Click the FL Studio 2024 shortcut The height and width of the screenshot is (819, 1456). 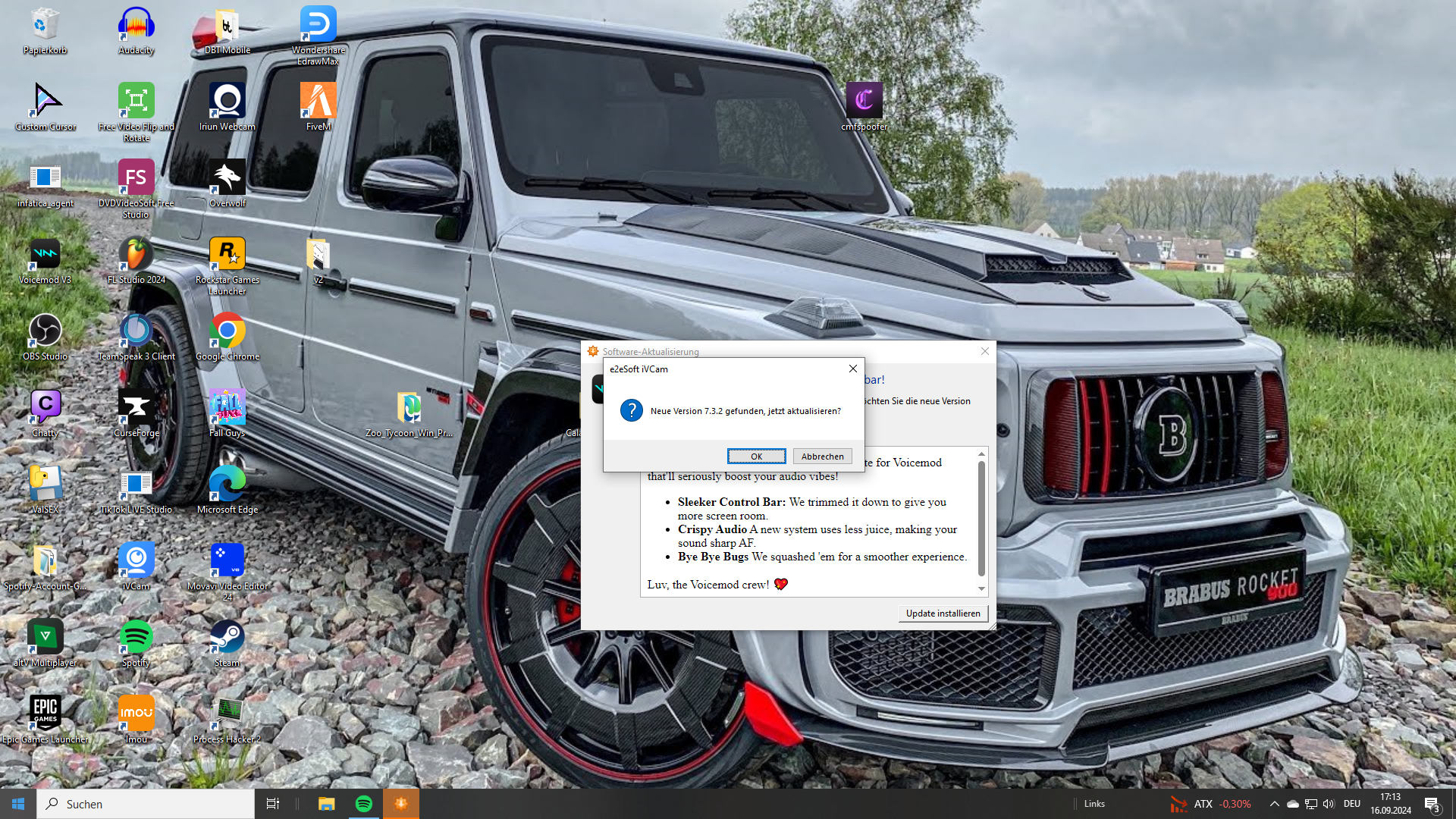pyautogui.click(x=136, y=255)
